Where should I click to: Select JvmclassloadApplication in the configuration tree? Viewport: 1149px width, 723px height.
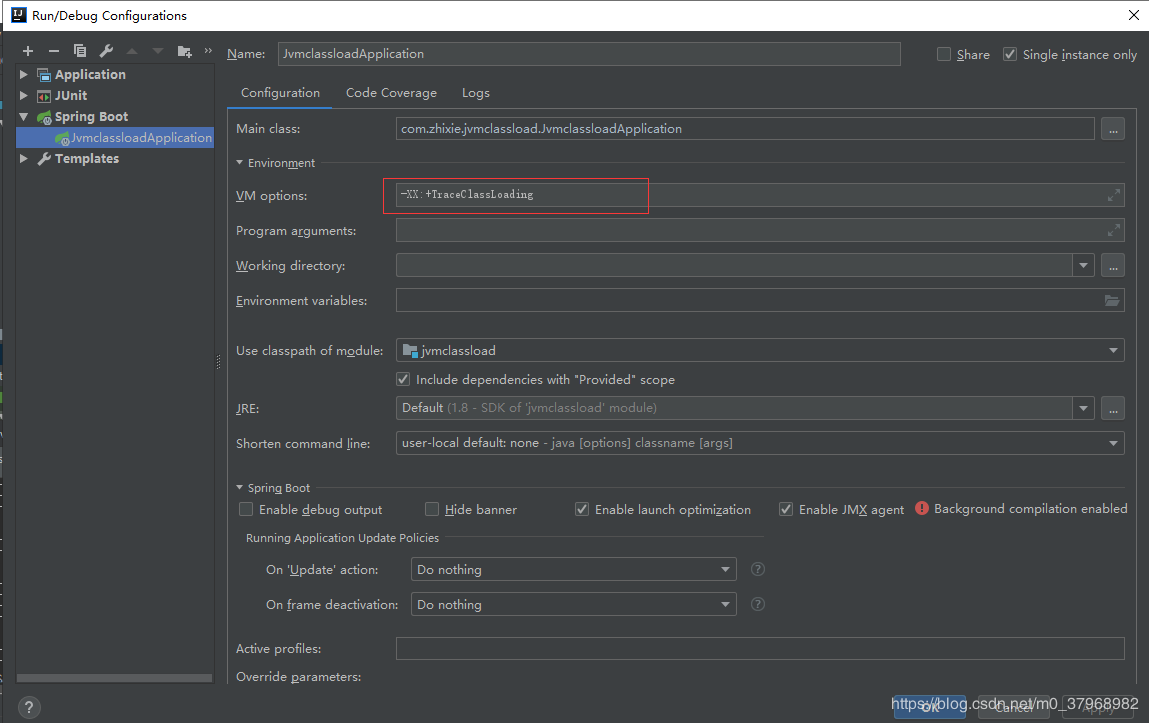[x=140, y=138]
